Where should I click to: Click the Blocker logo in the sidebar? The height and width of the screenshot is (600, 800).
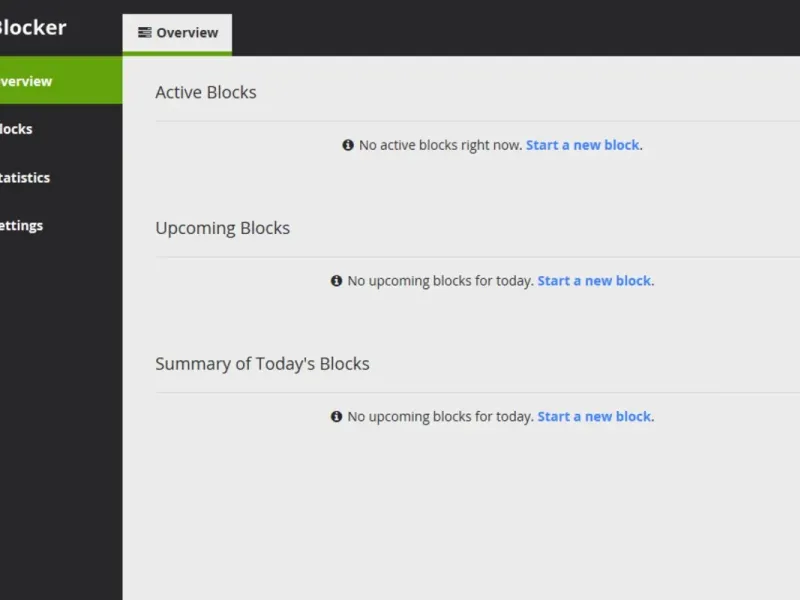[32, 27]
